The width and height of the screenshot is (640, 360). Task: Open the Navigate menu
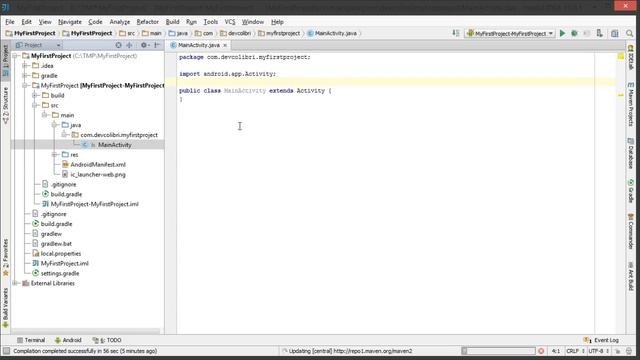point(70,22)
